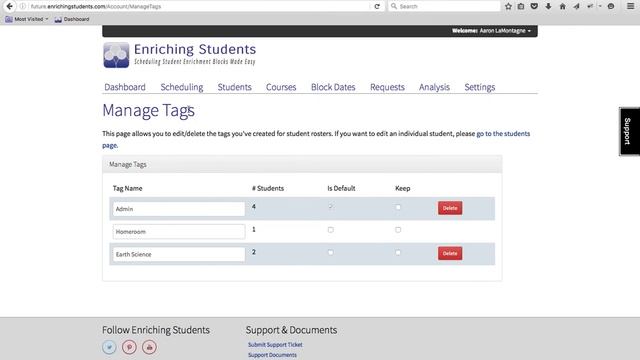Image resolution: width=640 pixels, height=360 pixels.
Task: Open Support Documents link
Action: click(272, 355)
